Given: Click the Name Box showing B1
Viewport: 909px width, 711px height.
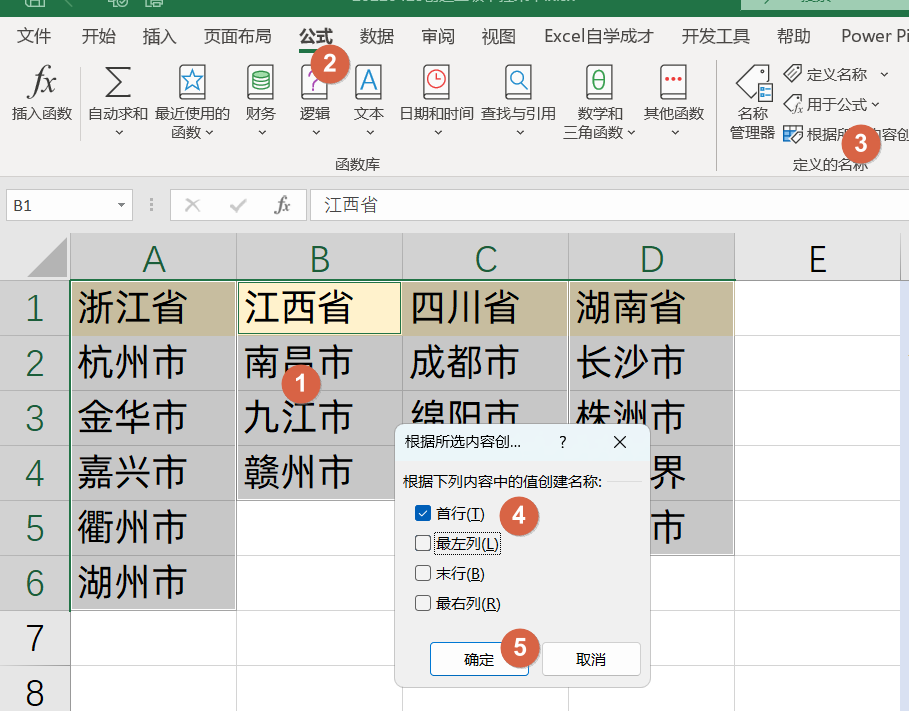Looking at the screenshot, I should click(x=60, y=205).
